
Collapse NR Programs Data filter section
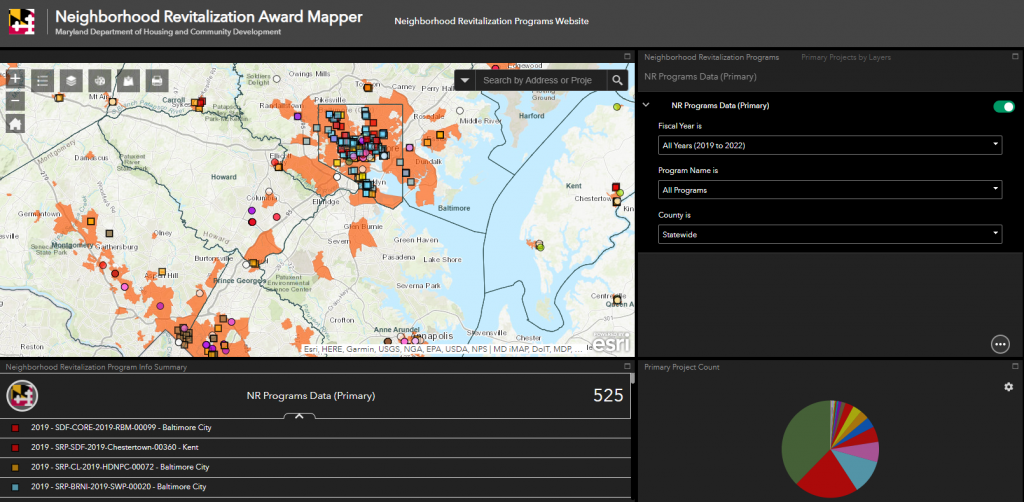pos(647,105)
